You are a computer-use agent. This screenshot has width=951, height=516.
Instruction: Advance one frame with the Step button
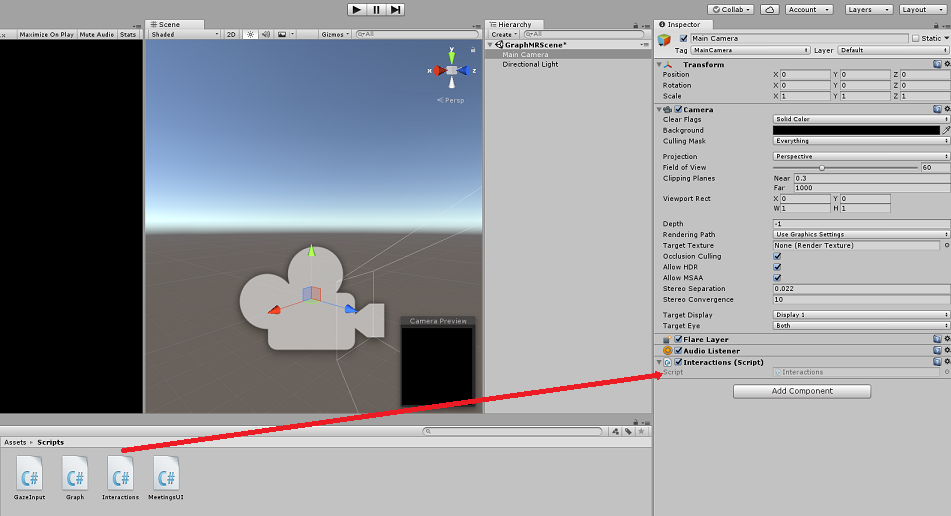tap(395, 10)
